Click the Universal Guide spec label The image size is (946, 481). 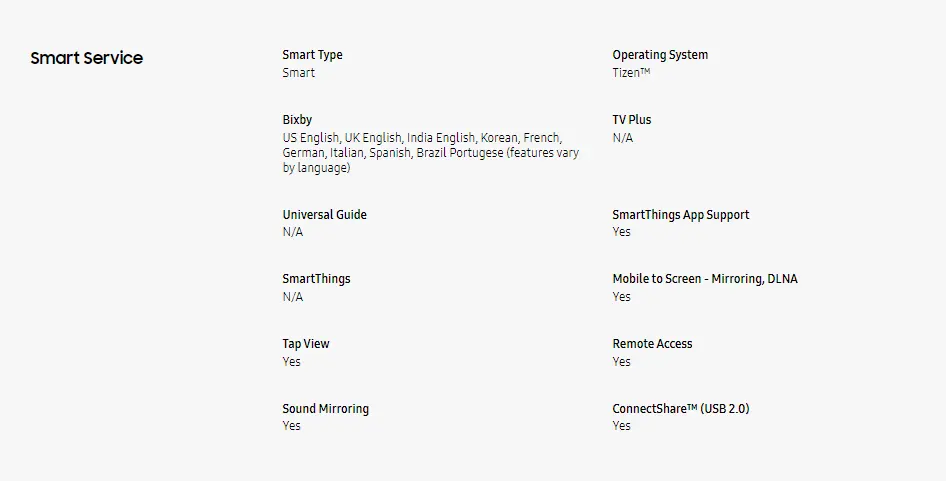[324, 215]
